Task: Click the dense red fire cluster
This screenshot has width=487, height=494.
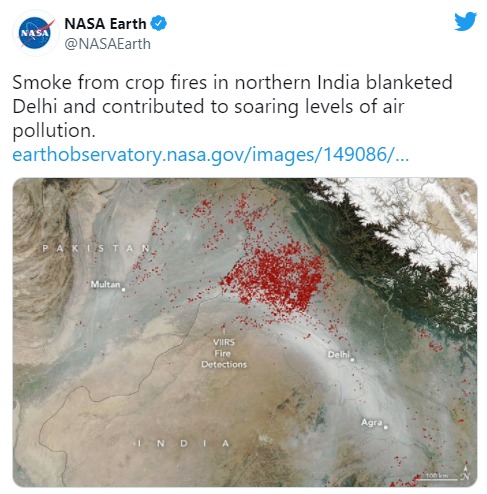Action: tap(277, 278)
